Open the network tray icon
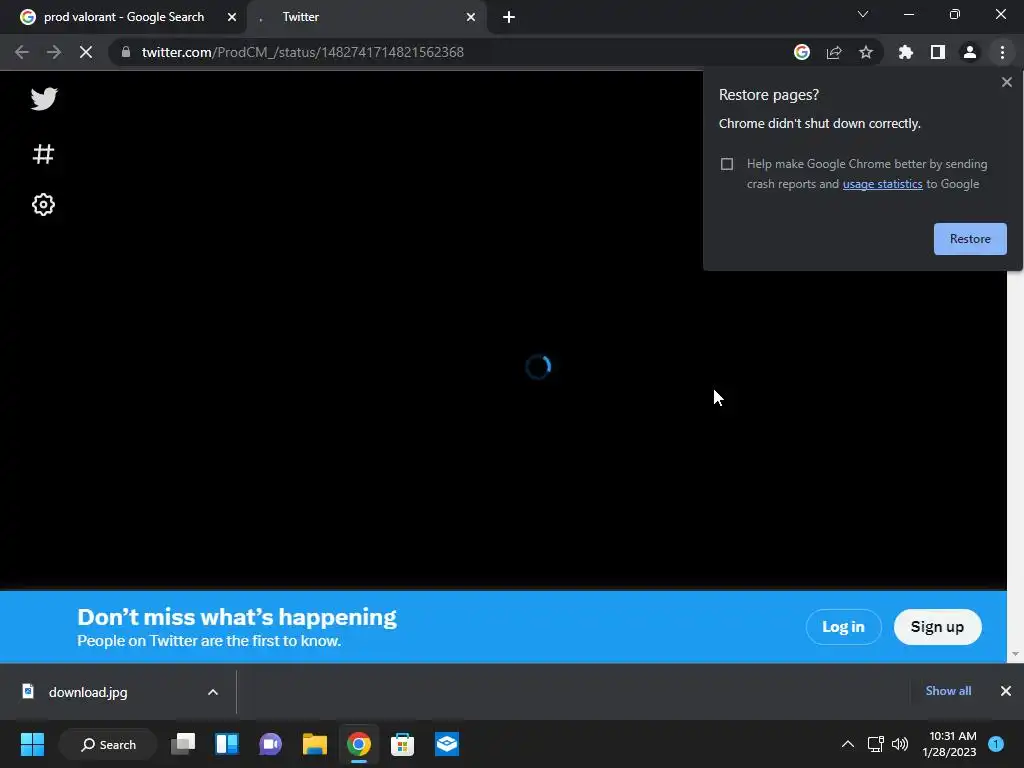 [x=875, y=744]
